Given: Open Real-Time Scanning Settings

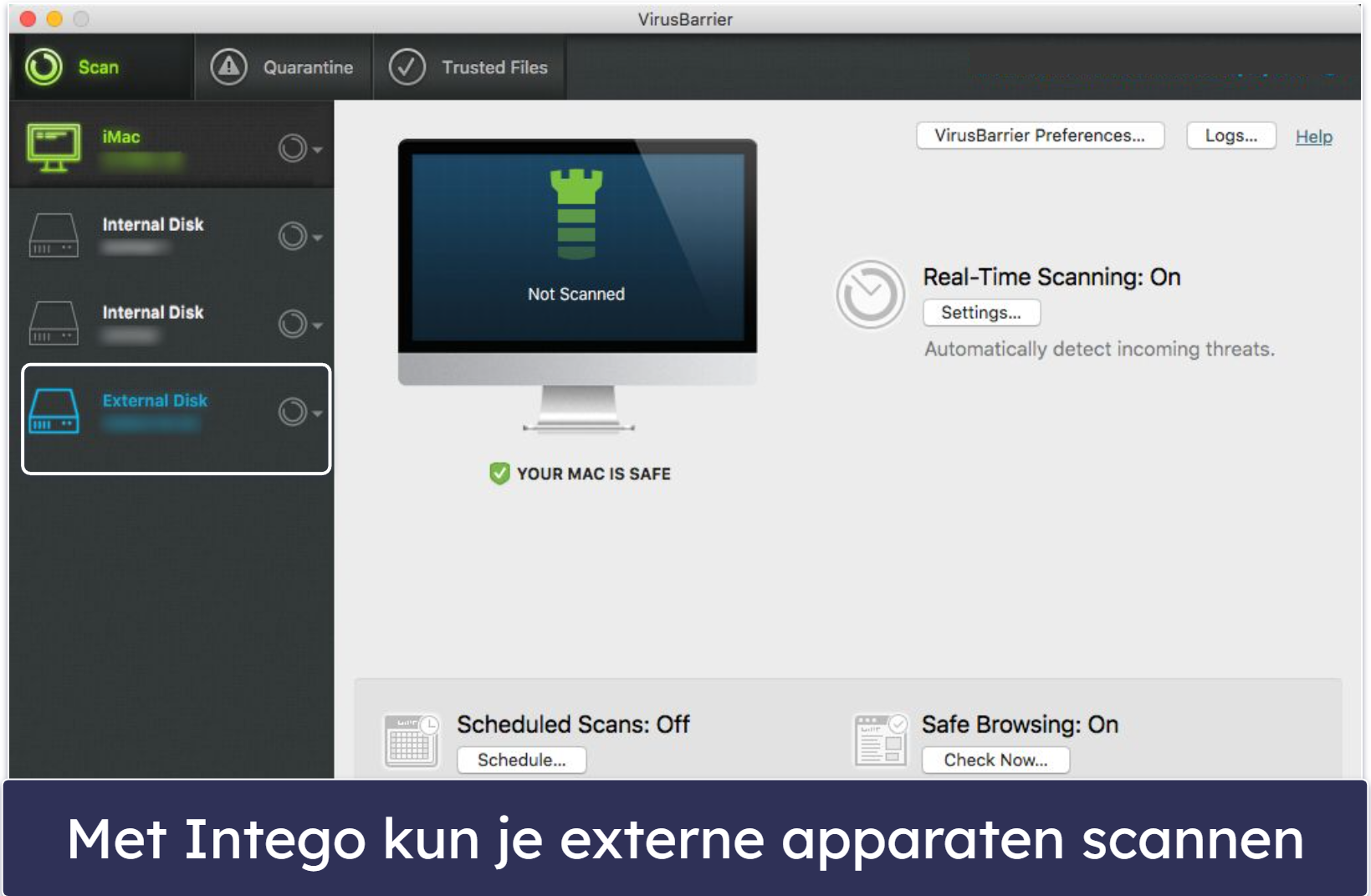Looking at the screenshot, I should click(981, 312).
